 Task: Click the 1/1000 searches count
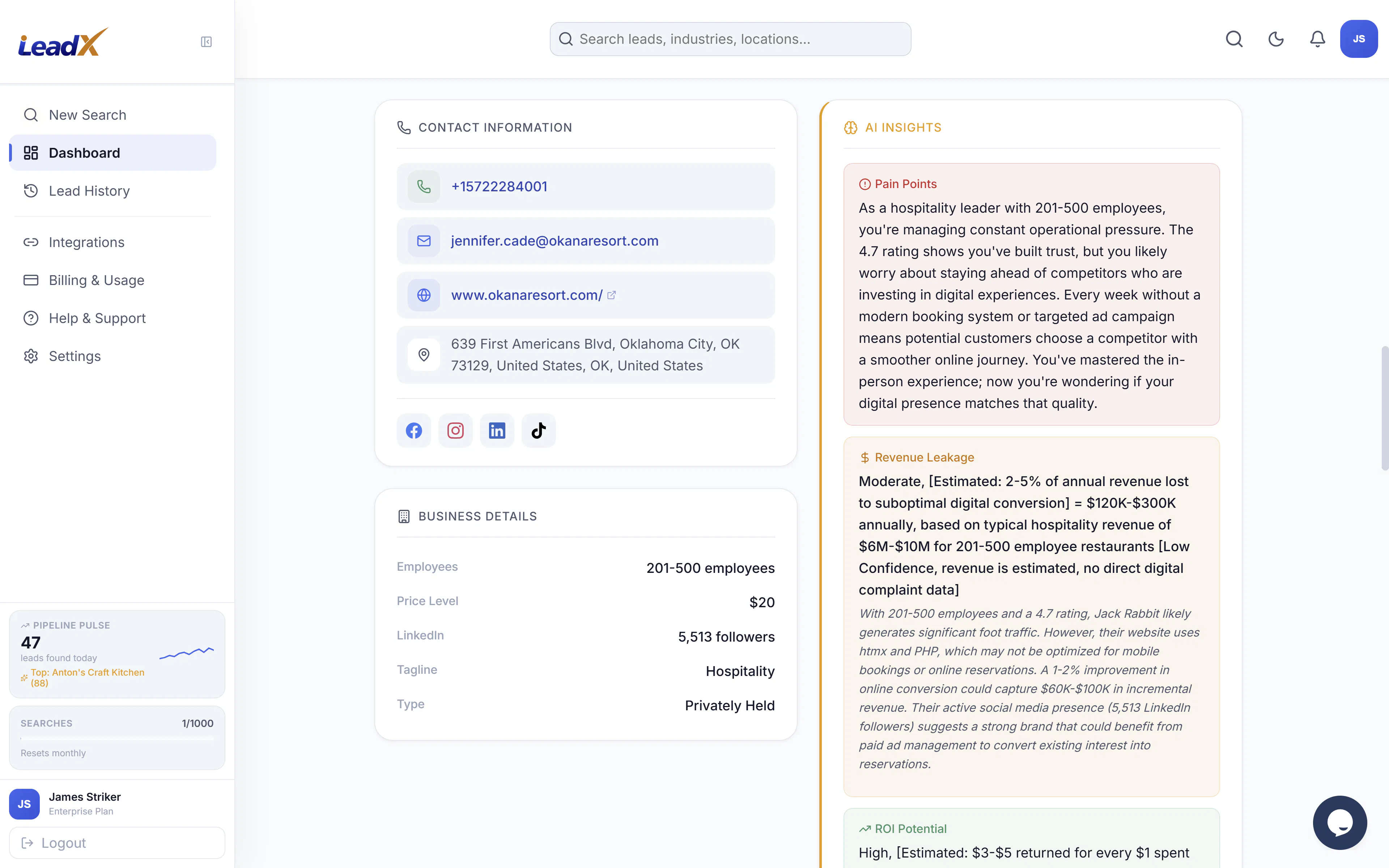point(197,723)
